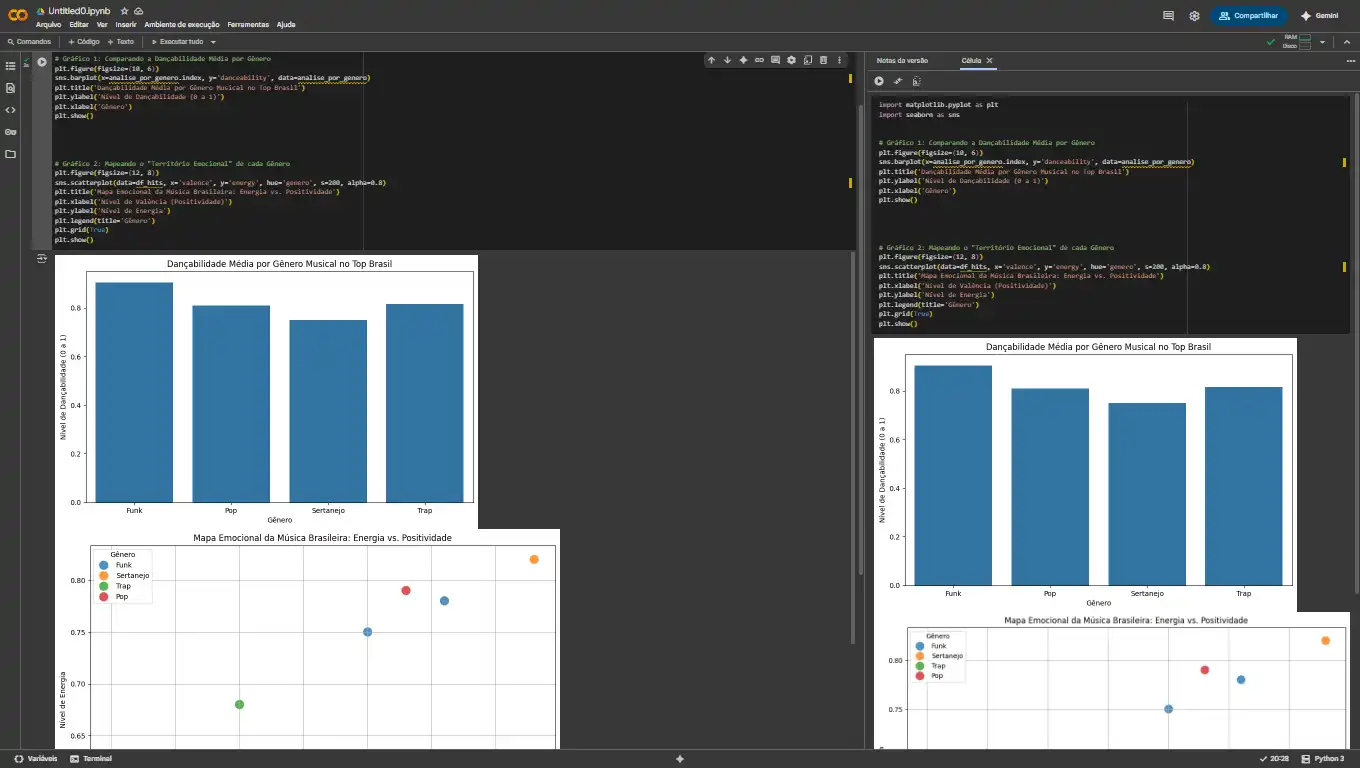Open the Ferramentas menu
The height and width of the screenshot is (768, 1360).
(249, 24)
